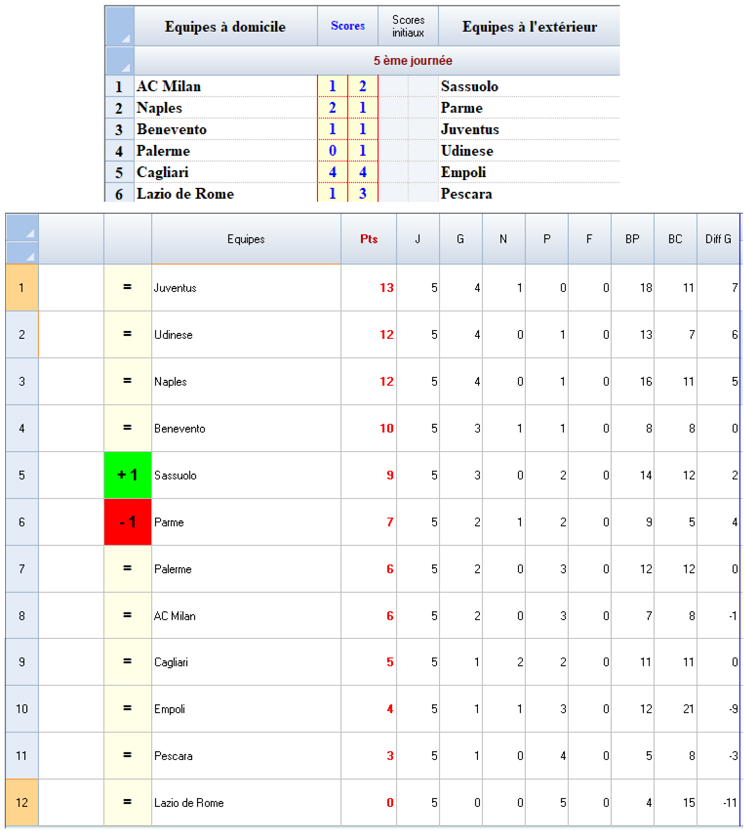Click the Equipes à domicile header

click(225, 27)
